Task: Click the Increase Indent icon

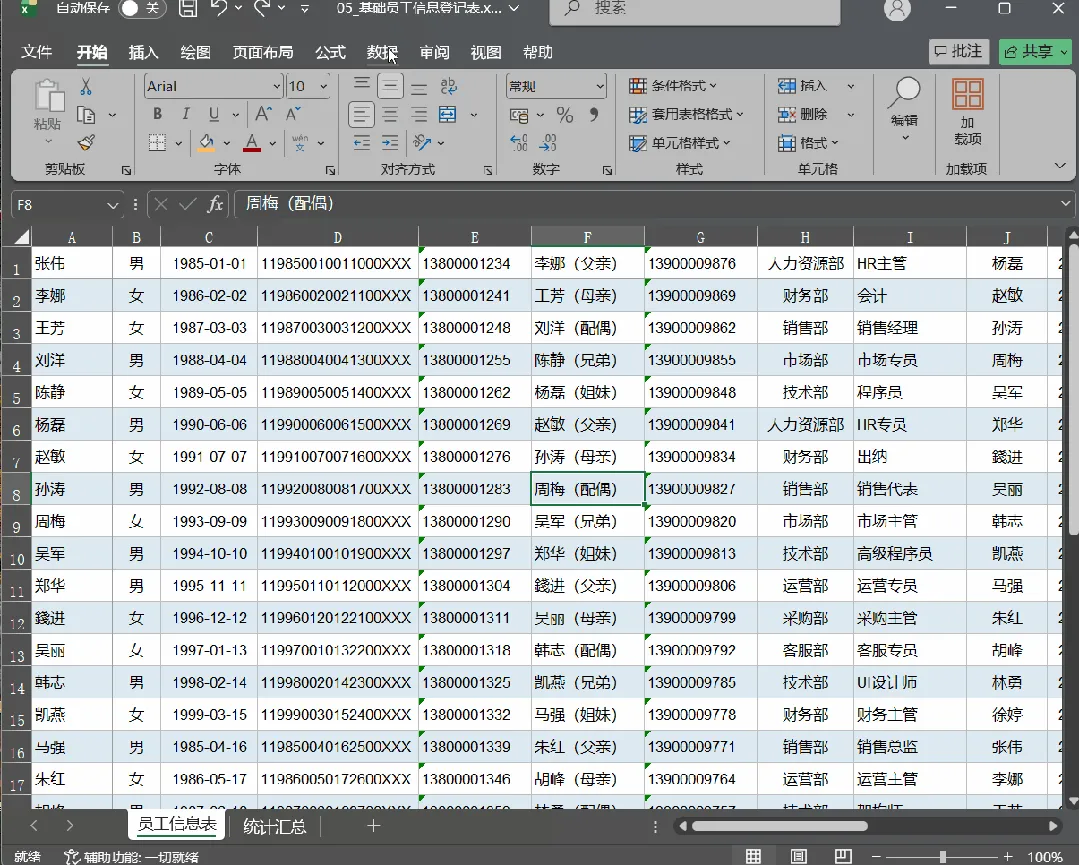Action: 390,143
